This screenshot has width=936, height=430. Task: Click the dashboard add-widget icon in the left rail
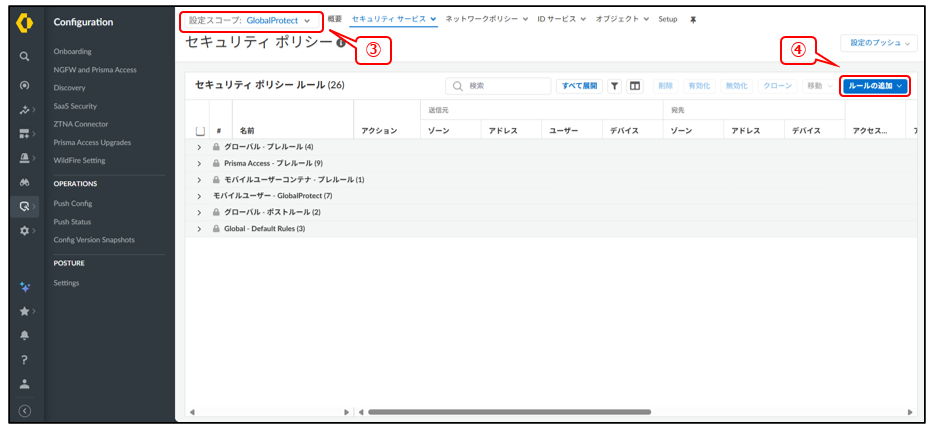[24, 134]
